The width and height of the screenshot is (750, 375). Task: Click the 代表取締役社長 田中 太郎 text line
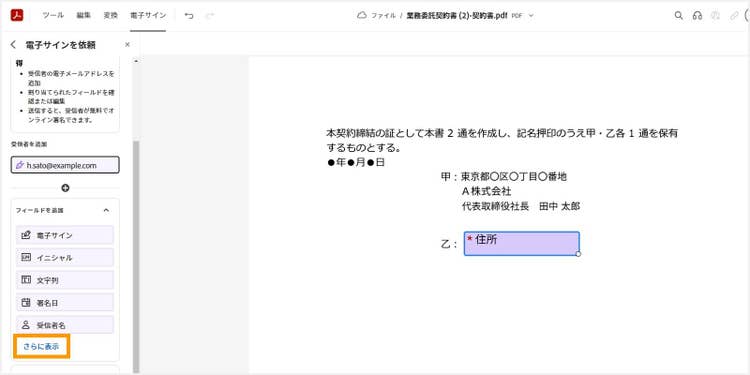point(521,207)
